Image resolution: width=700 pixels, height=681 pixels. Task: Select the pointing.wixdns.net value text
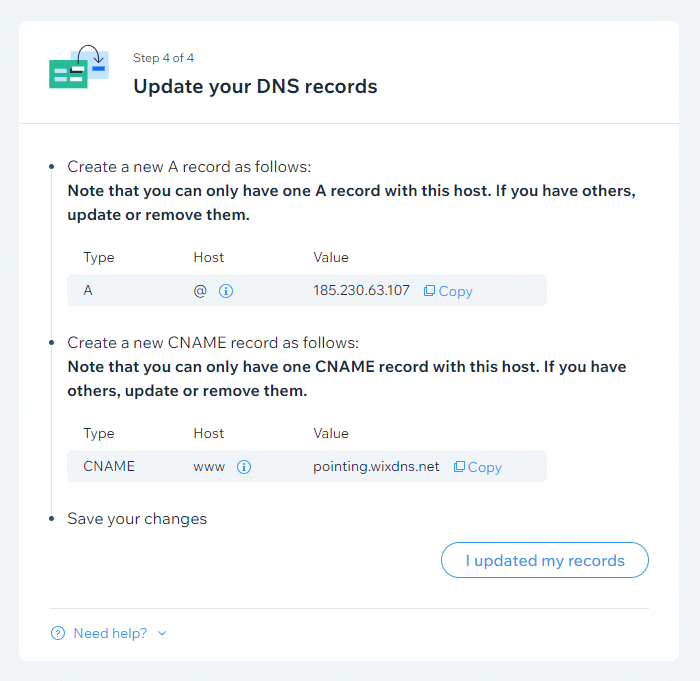[x=376, y=467]
